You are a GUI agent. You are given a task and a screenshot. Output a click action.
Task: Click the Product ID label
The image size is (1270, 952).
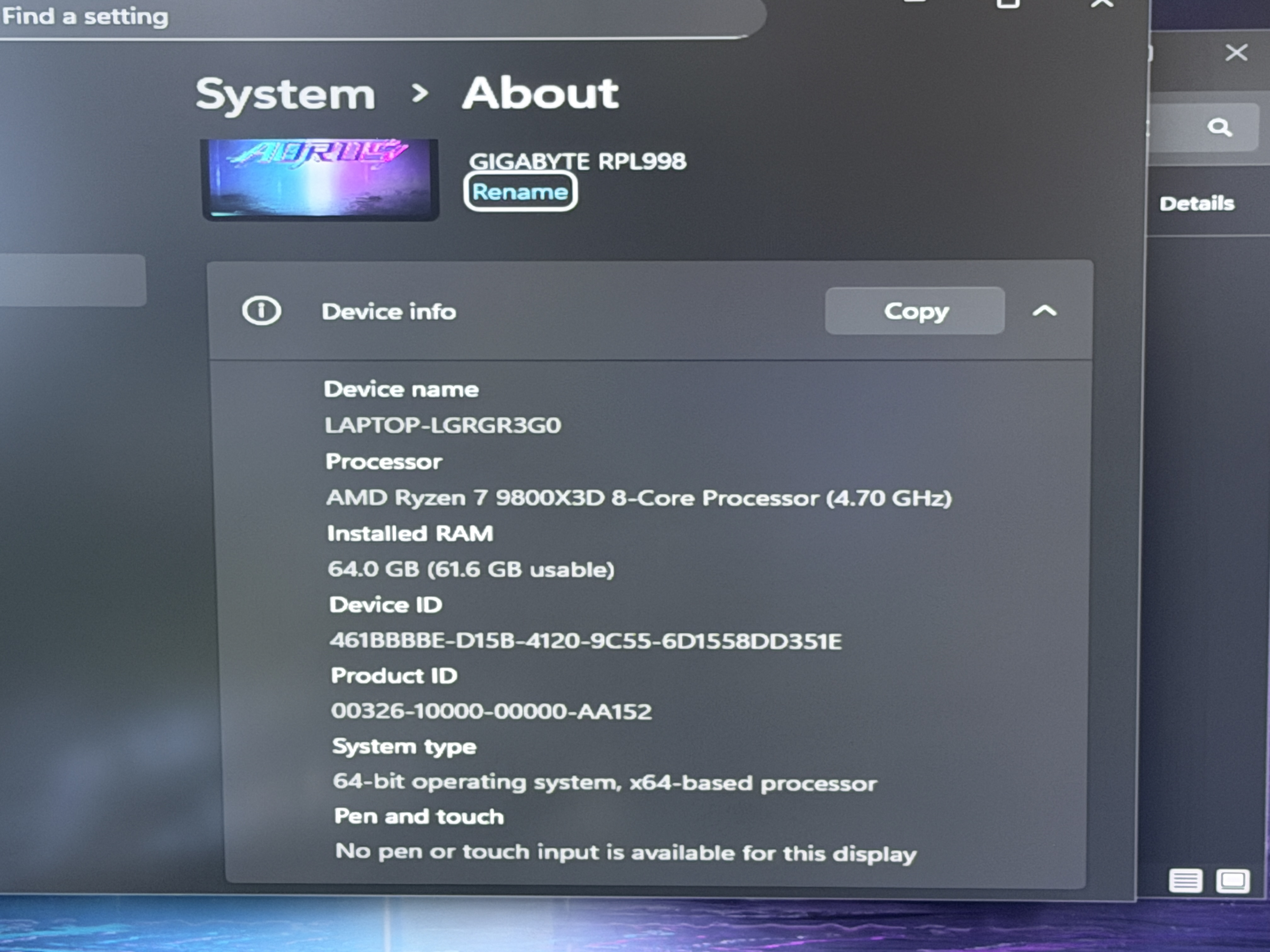[394, 675]
